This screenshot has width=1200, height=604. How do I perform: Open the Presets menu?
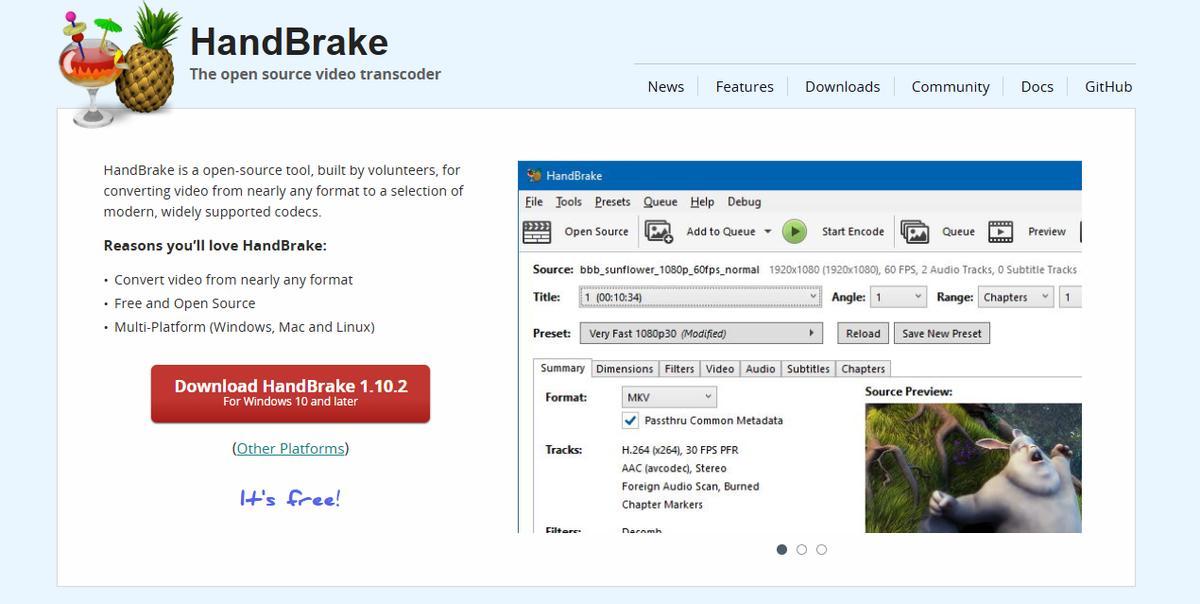pyautogui.click(x=612, y=202)
